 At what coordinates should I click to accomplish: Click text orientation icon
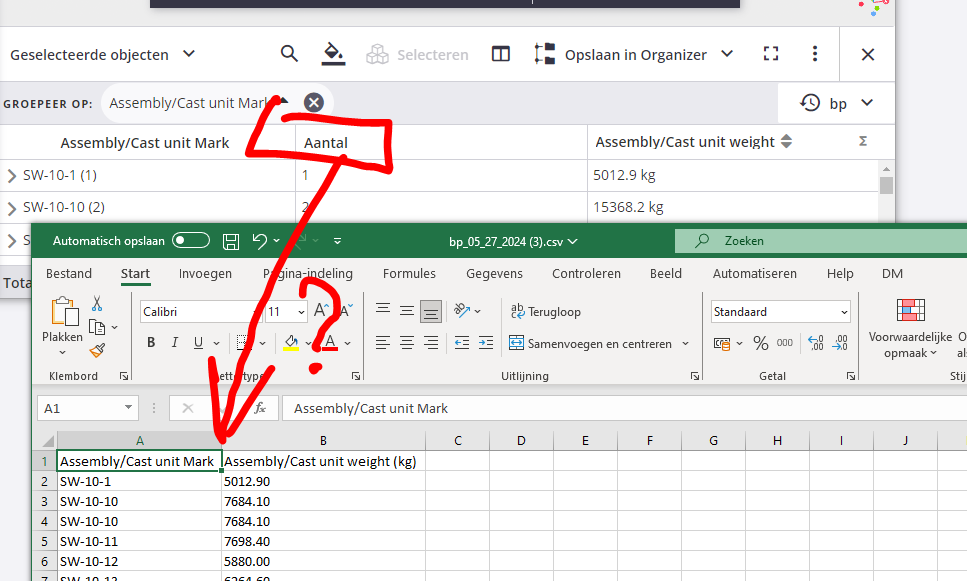coord(463,310)
